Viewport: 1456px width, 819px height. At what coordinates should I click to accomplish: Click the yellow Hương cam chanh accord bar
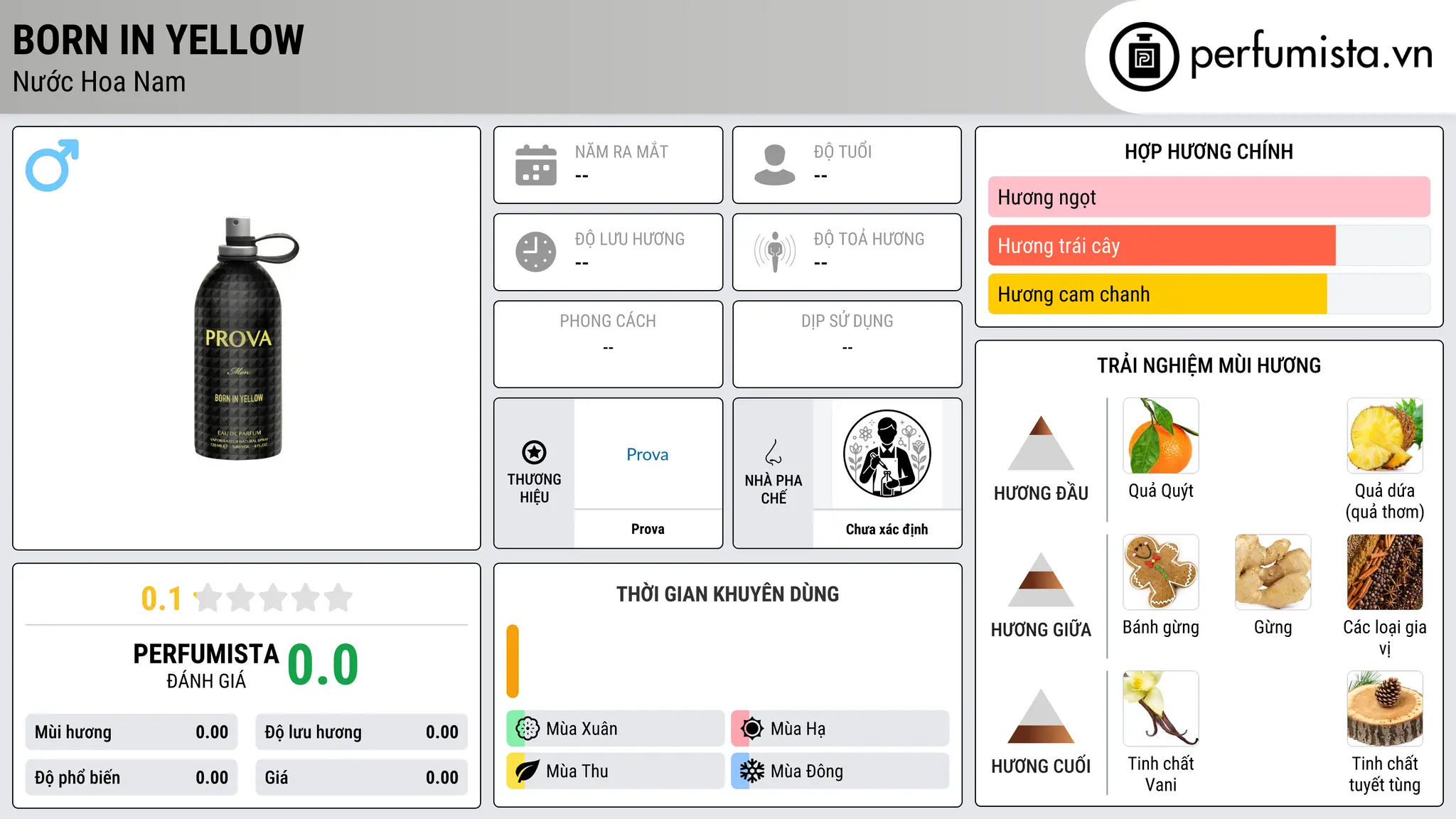click(x=1157, y=294)
